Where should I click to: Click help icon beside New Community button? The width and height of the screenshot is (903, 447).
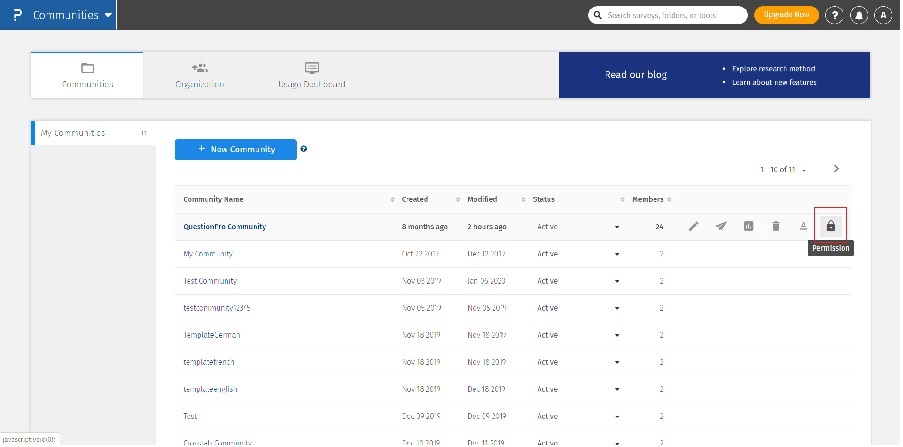pyautogui.click(x=304, y=149)
